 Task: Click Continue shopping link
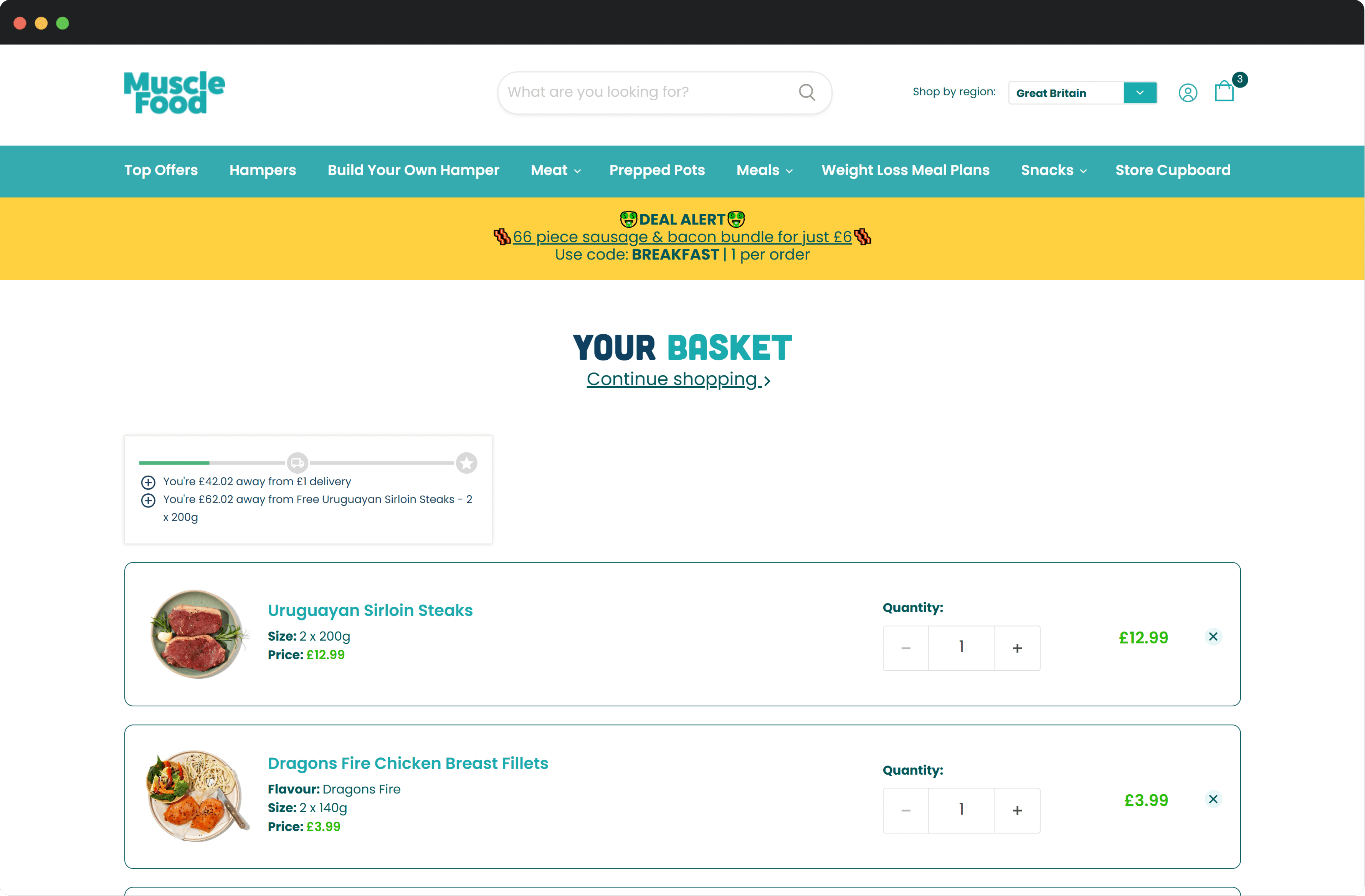[x=679, y=379]
